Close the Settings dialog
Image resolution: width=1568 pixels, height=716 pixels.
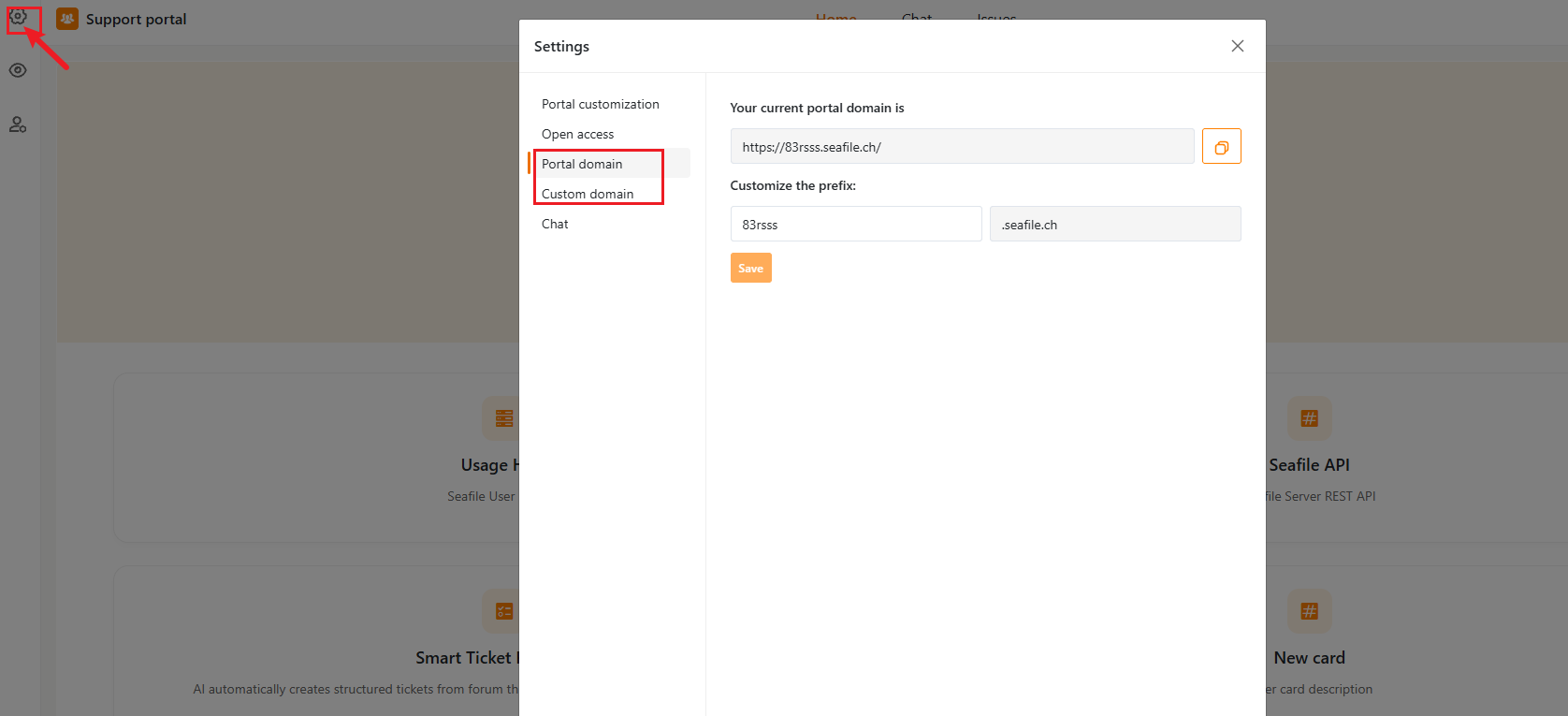[1238, 46]
